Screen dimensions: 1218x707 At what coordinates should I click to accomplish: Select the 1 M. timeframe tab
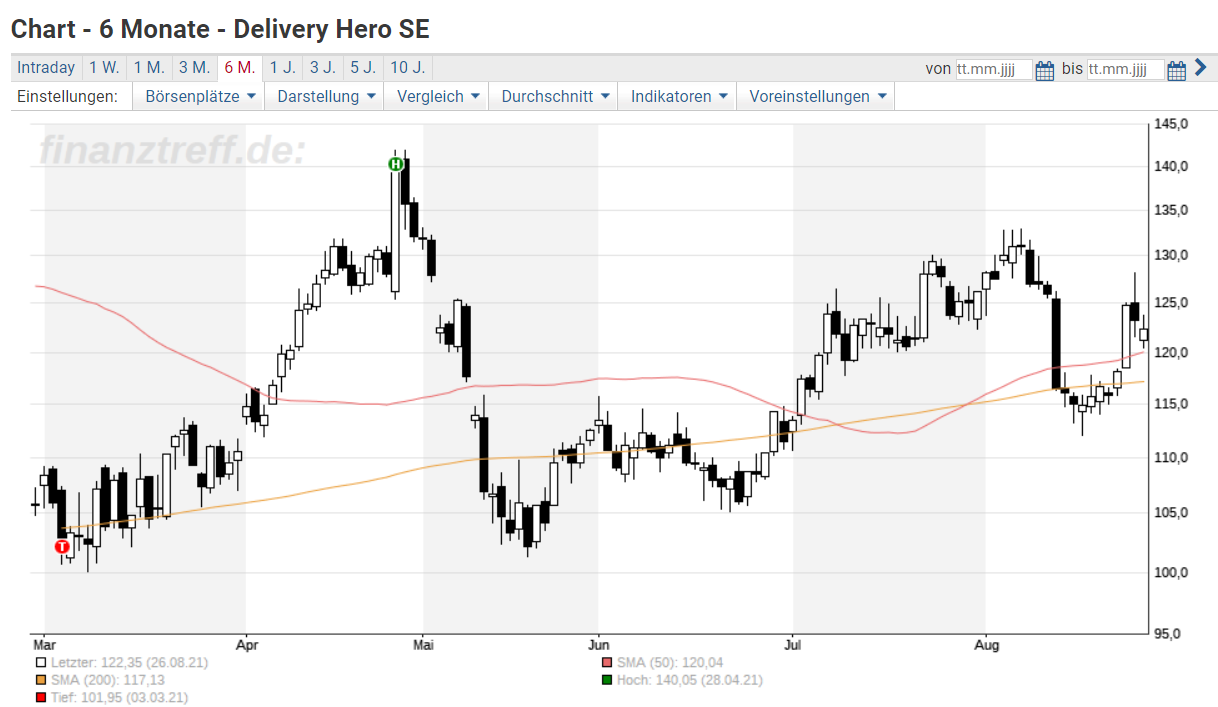coord(149,68)
